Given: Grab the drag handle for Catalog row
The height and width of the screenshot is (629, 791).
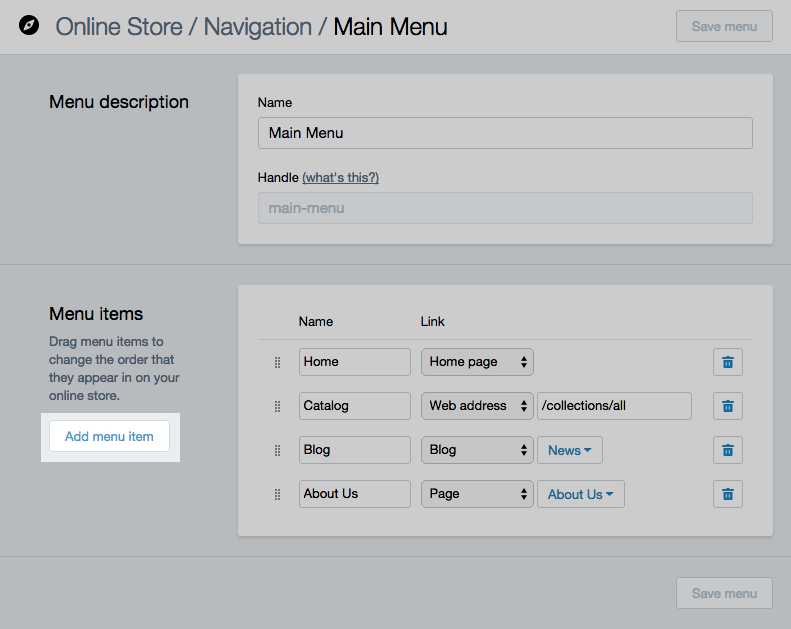Looking at the screenshot, I should [x=277, y=406].
